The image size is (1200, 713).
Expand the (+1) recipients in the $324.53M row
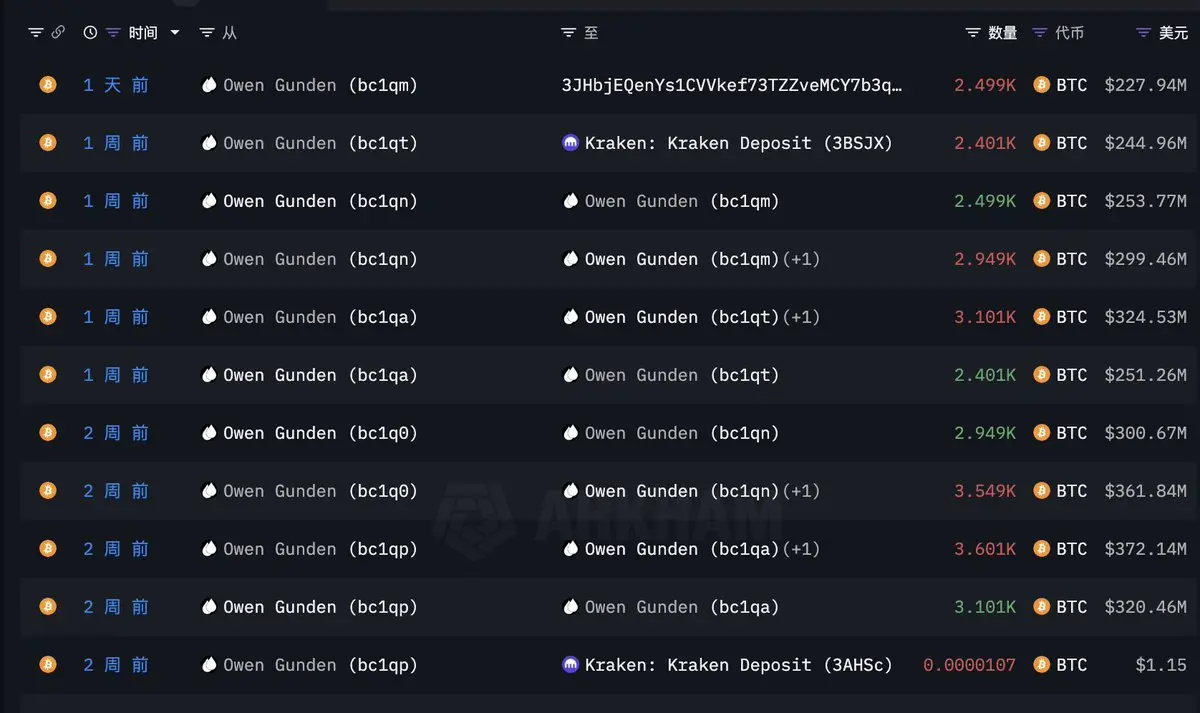(800, 317)
